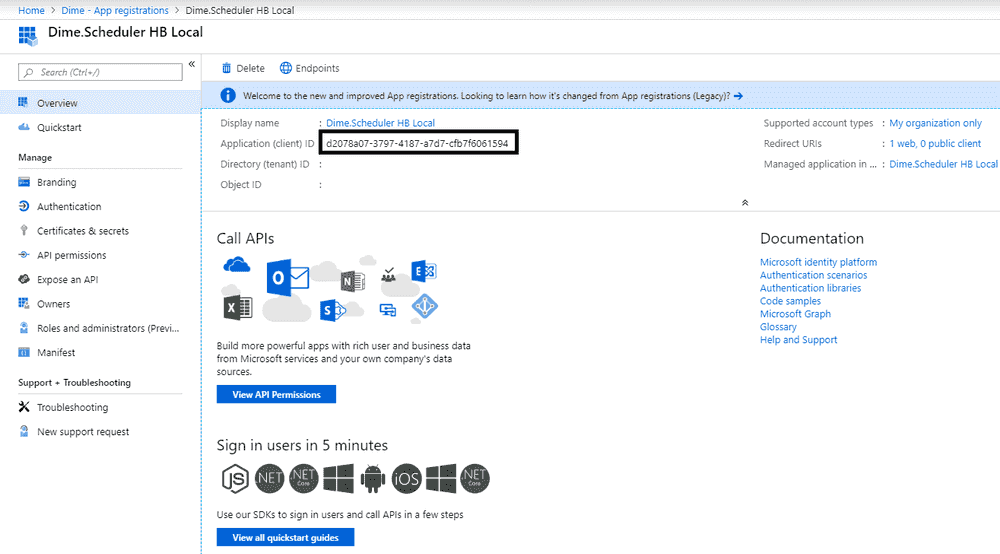Open My organization only link
The width and height of the screenshot is (1000, 554).
tap(936, 123)
